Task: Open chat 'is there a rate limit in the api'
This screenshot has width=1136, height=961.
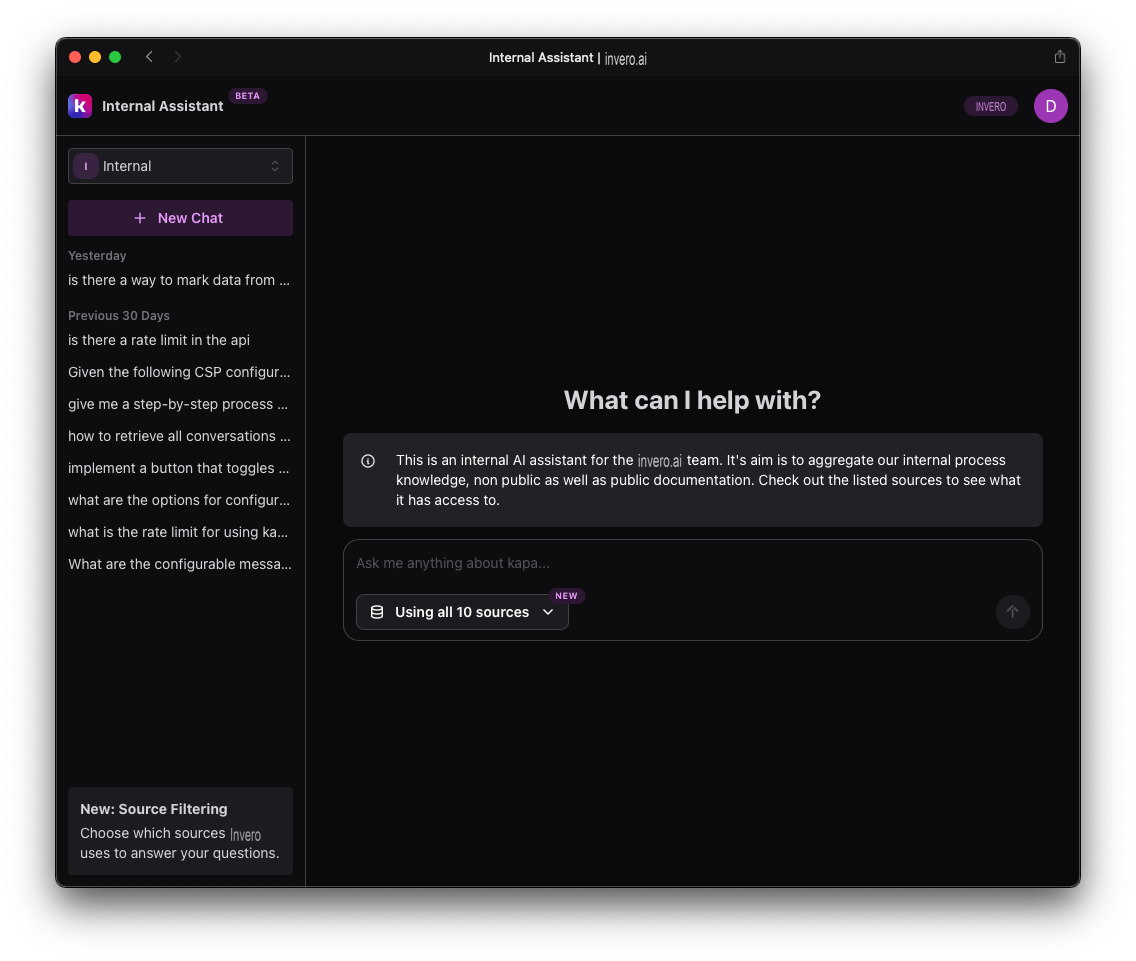Action: 159,340
